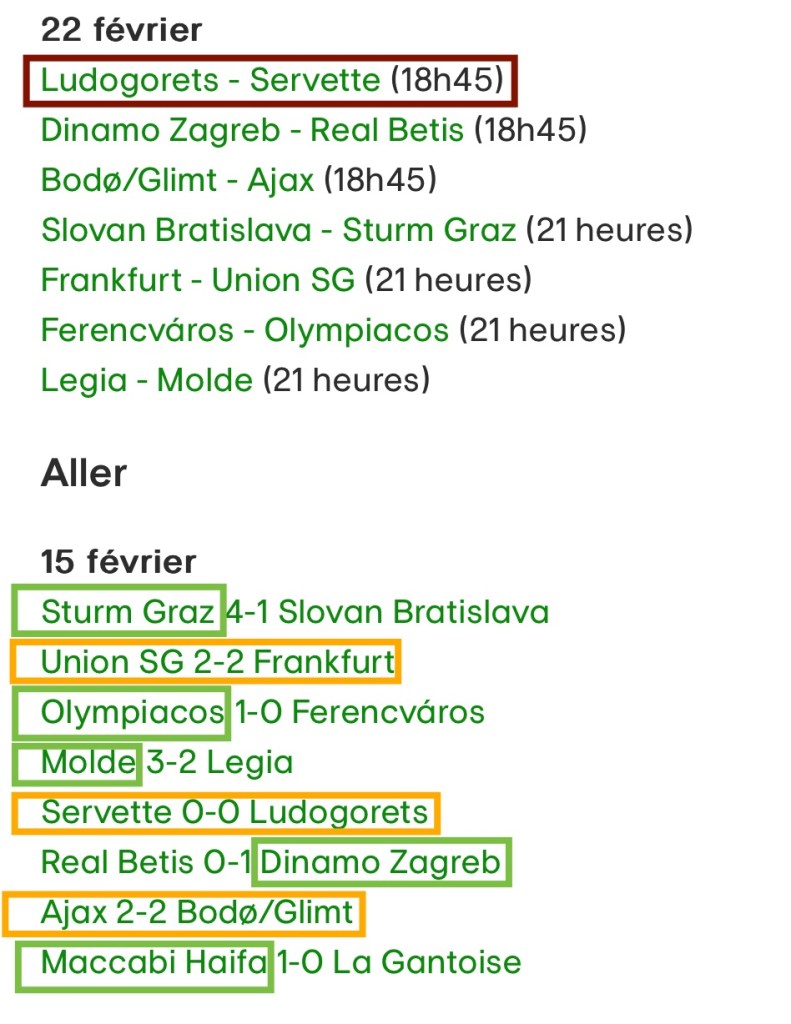Click the "Aller" section heading
Viewport: 791px width, 1024px height.
(84, 473)
